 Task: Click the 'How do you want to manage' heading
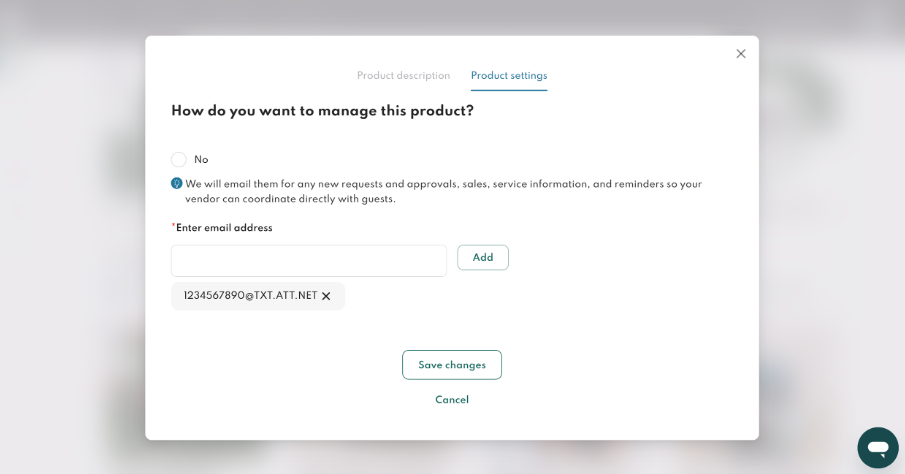click(323, 111)
